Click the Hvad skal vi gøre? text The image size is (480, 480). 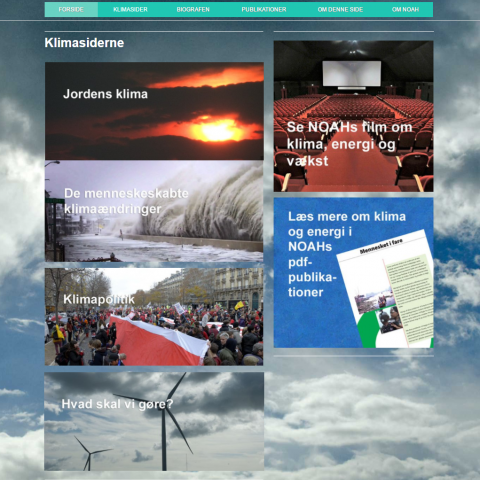tap(117, 404)
